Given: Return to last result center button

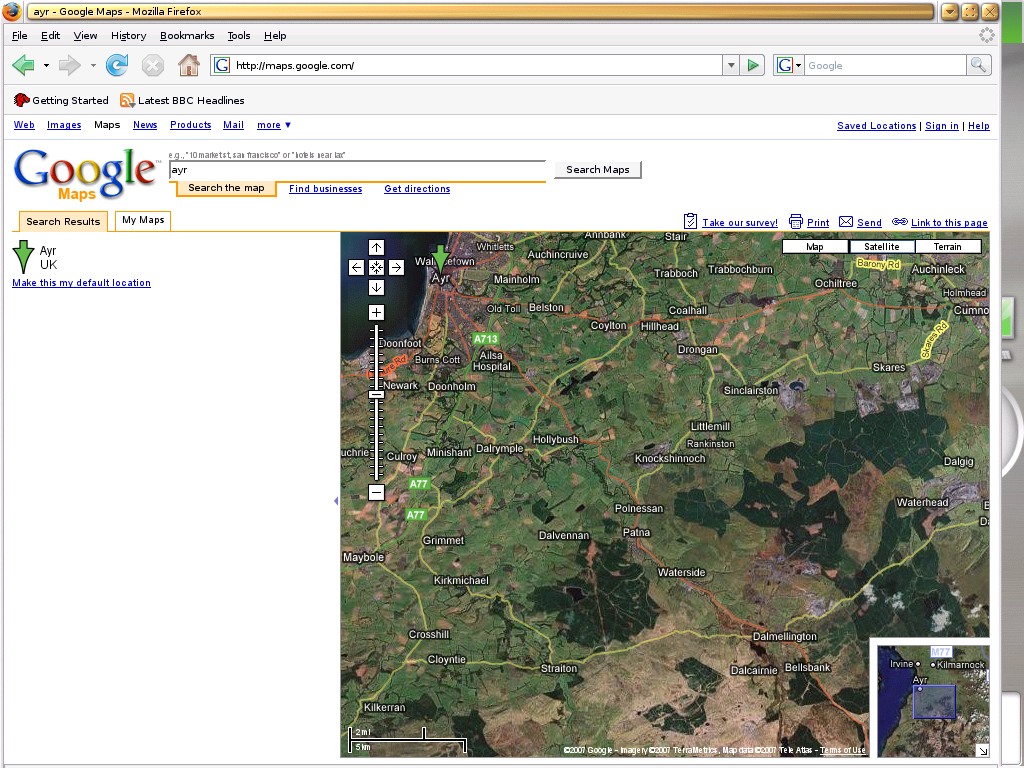Looking at the screenshot, I should [x=376, y=267].
